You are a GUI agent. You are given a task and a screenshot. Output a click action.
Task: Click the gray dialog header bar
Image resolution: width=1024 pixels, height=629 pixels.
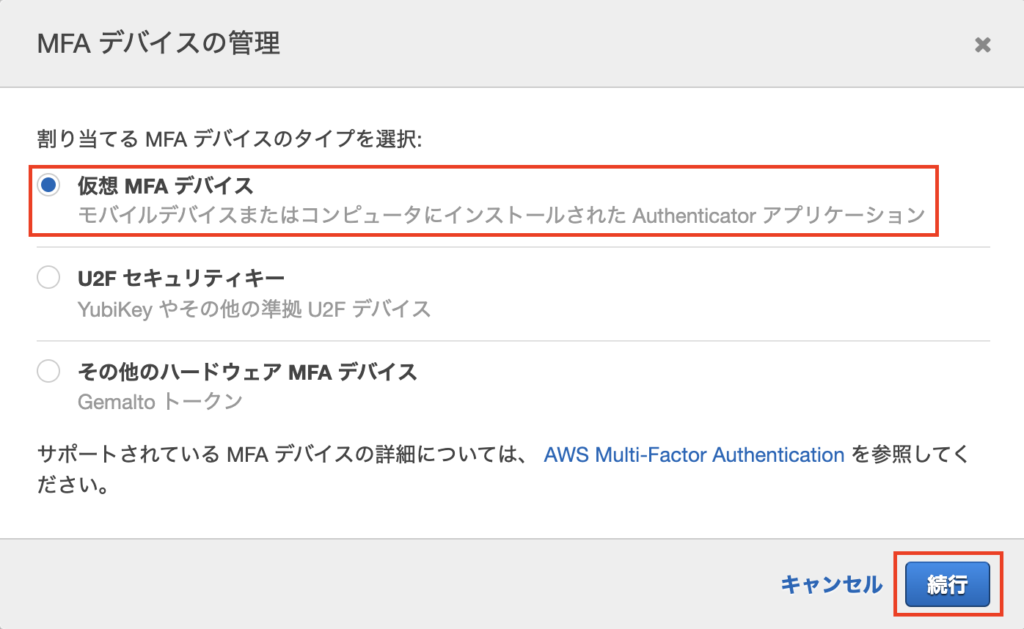tap(600, 44)
